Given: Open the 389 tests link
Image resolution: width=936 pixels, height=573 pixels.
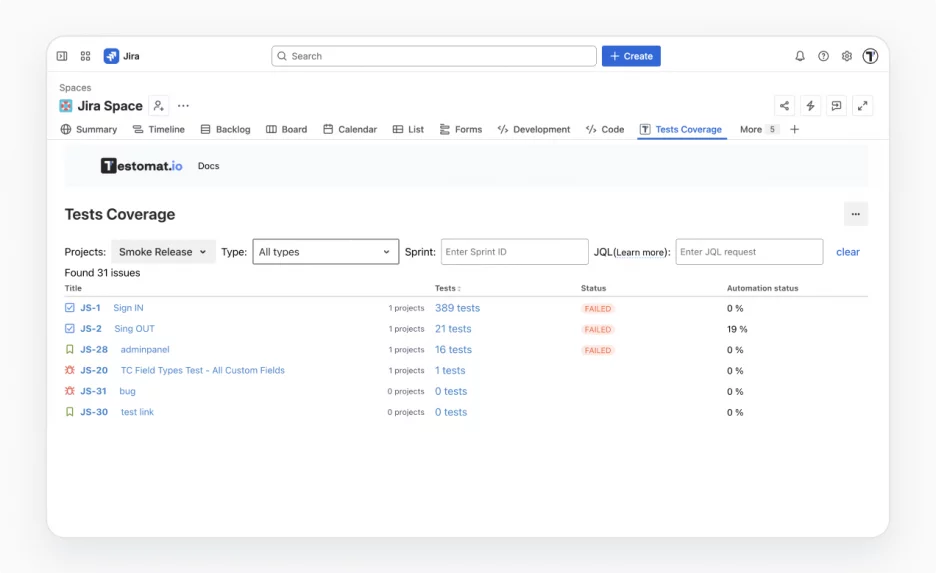Looking at the screenshot, I should (457, 308).
